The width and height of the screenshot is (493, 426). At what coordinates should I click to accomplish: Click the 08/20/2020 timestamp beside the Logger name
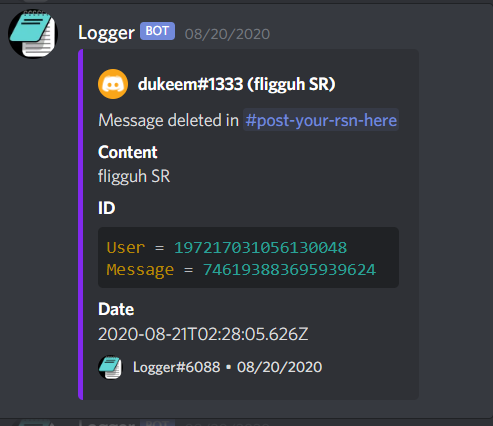[x=227, y=34]
